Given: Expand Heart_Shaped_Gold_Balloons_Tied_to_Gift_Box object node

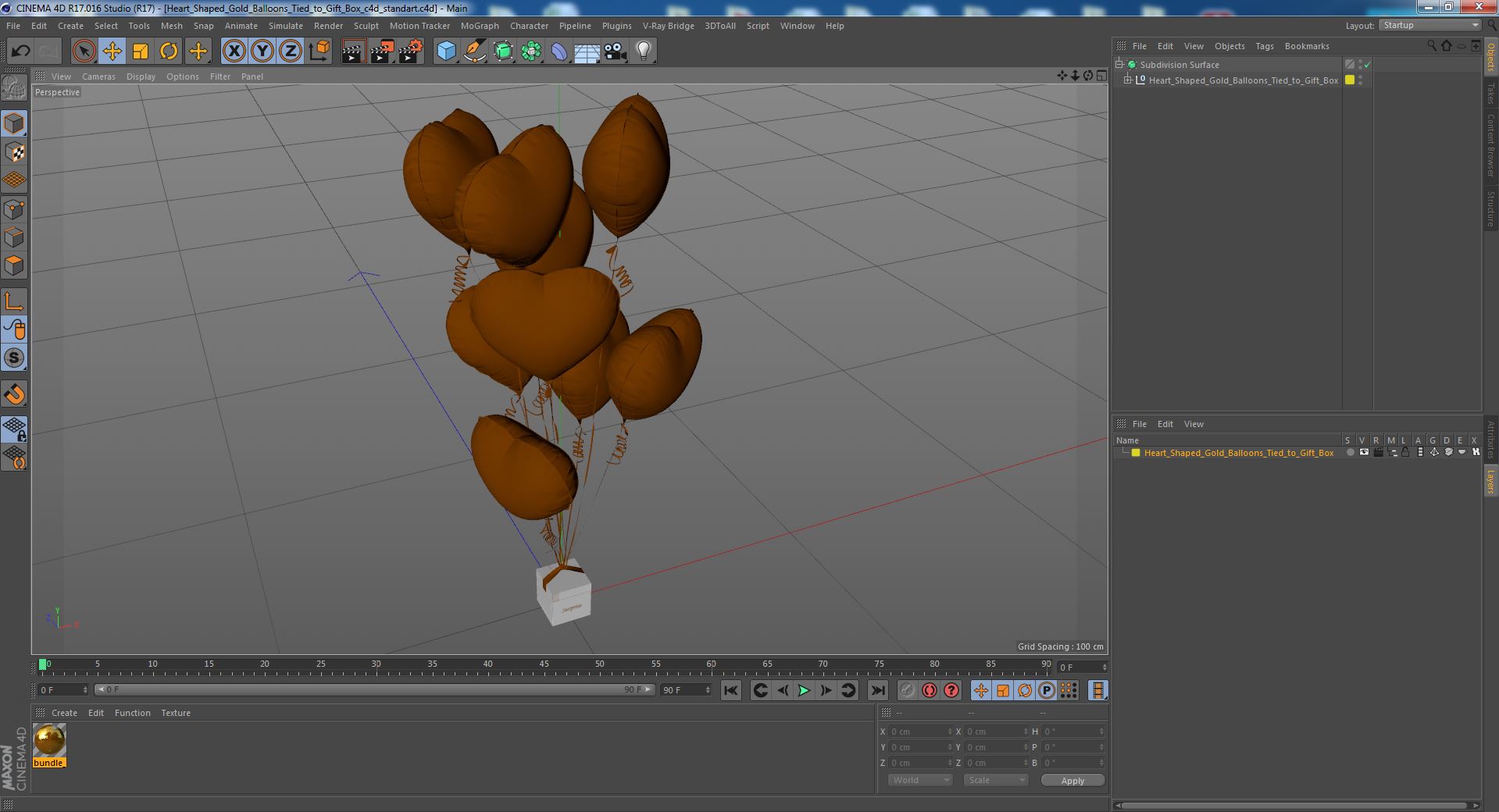Looking at the screenshot, I should pyautogui.click(x=1128, y=80).
